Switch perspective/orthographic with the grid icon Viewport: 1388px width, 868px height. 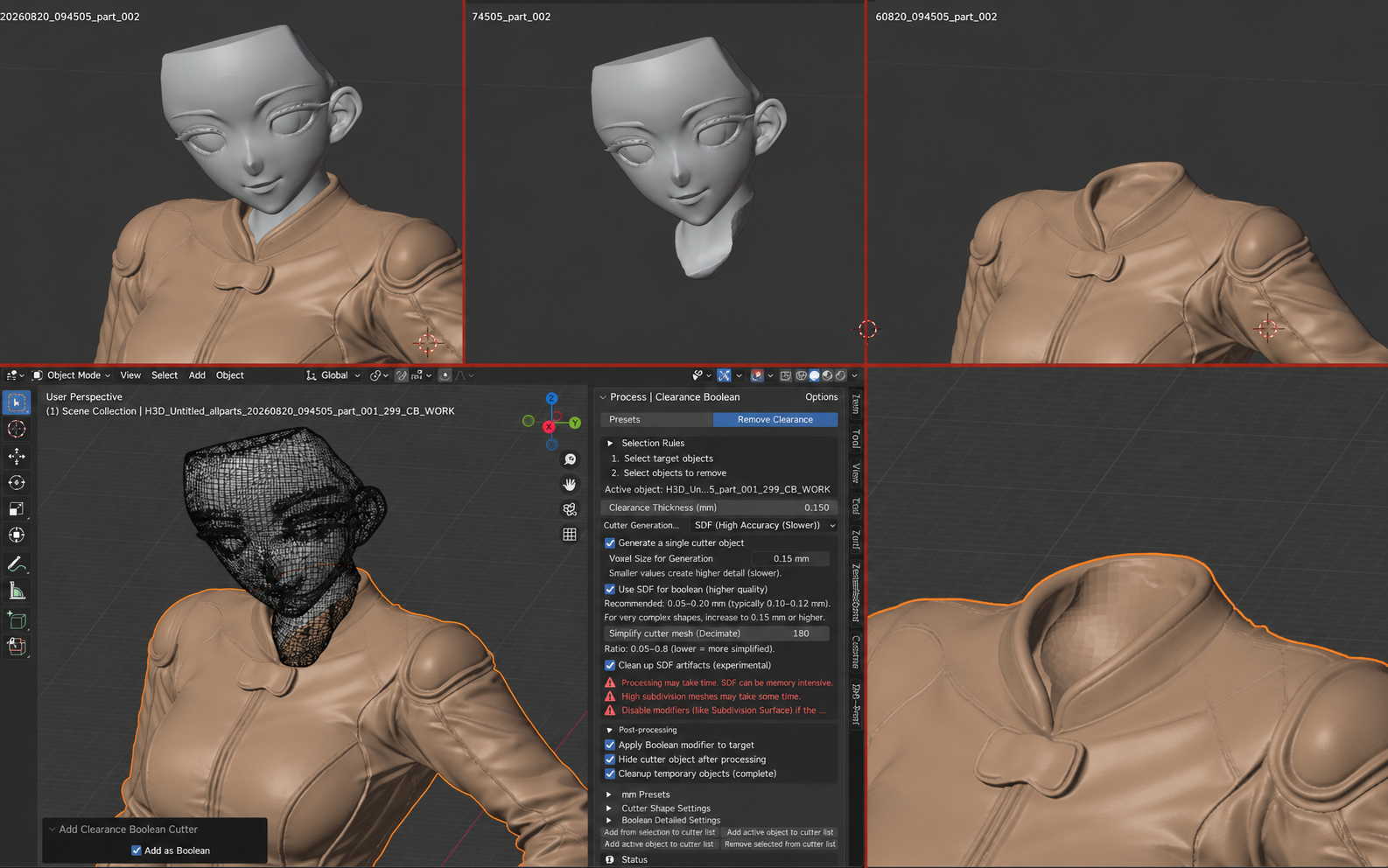coord(570,534)
